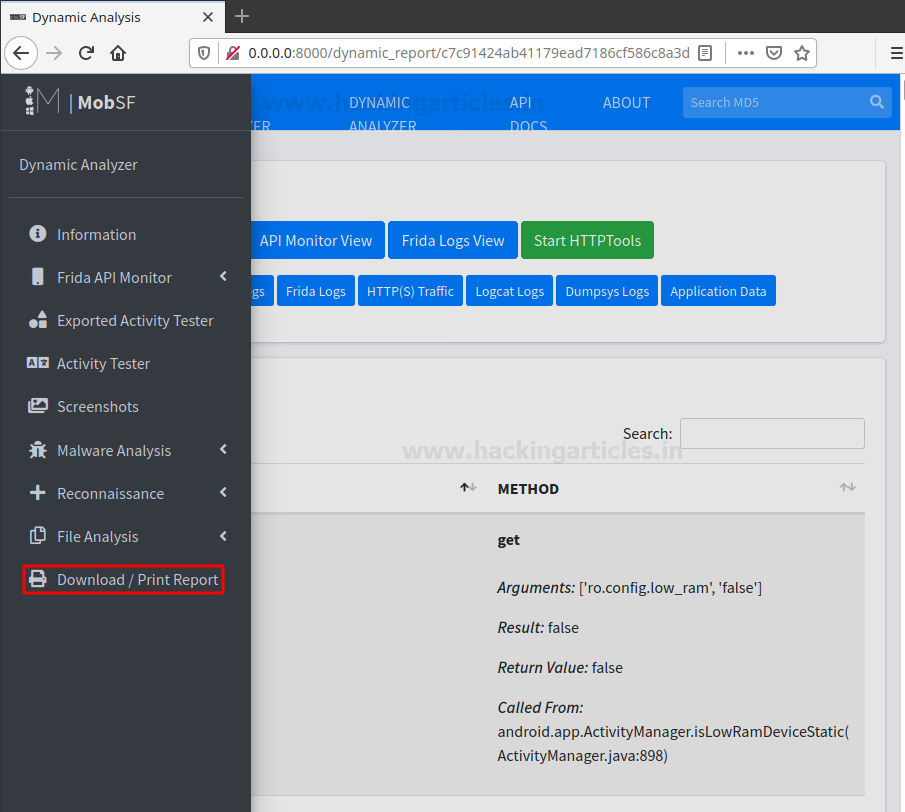
Task: Click the Dumpsys Logs button
Action: click(607, 291)
